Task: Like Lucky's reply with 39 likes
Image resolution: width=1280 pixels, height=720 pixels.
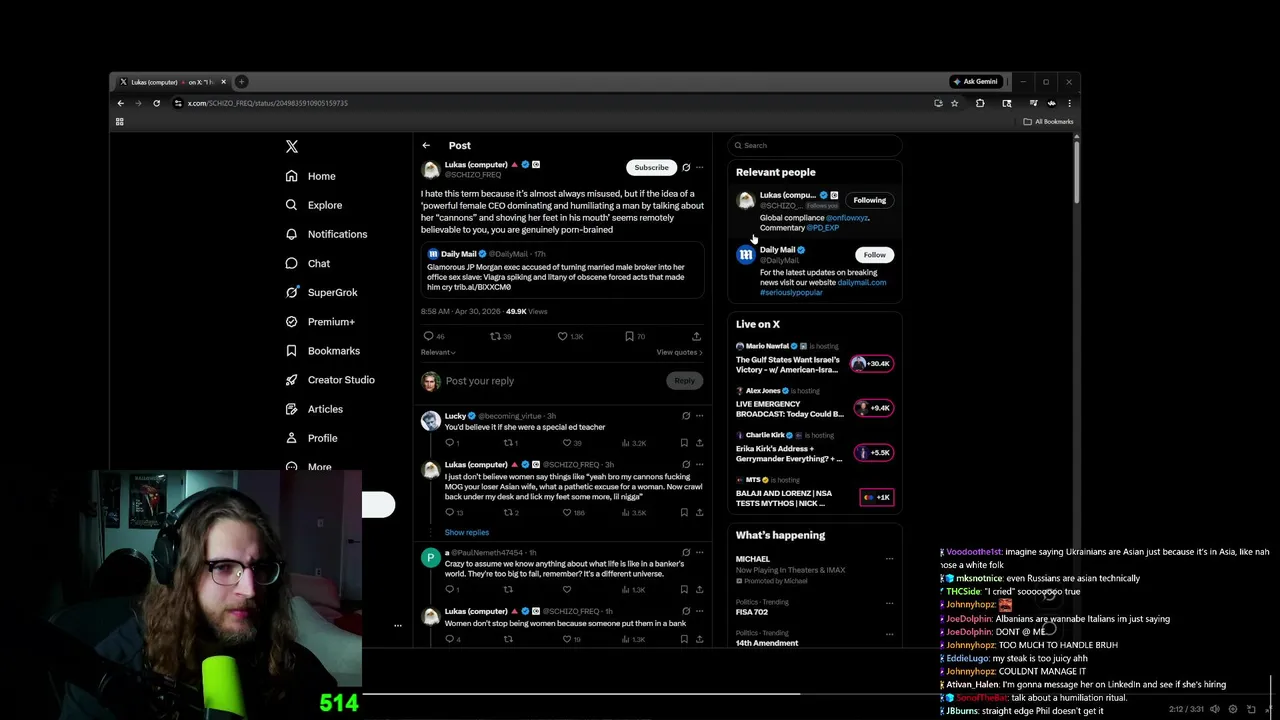Action: pos(567,443)
